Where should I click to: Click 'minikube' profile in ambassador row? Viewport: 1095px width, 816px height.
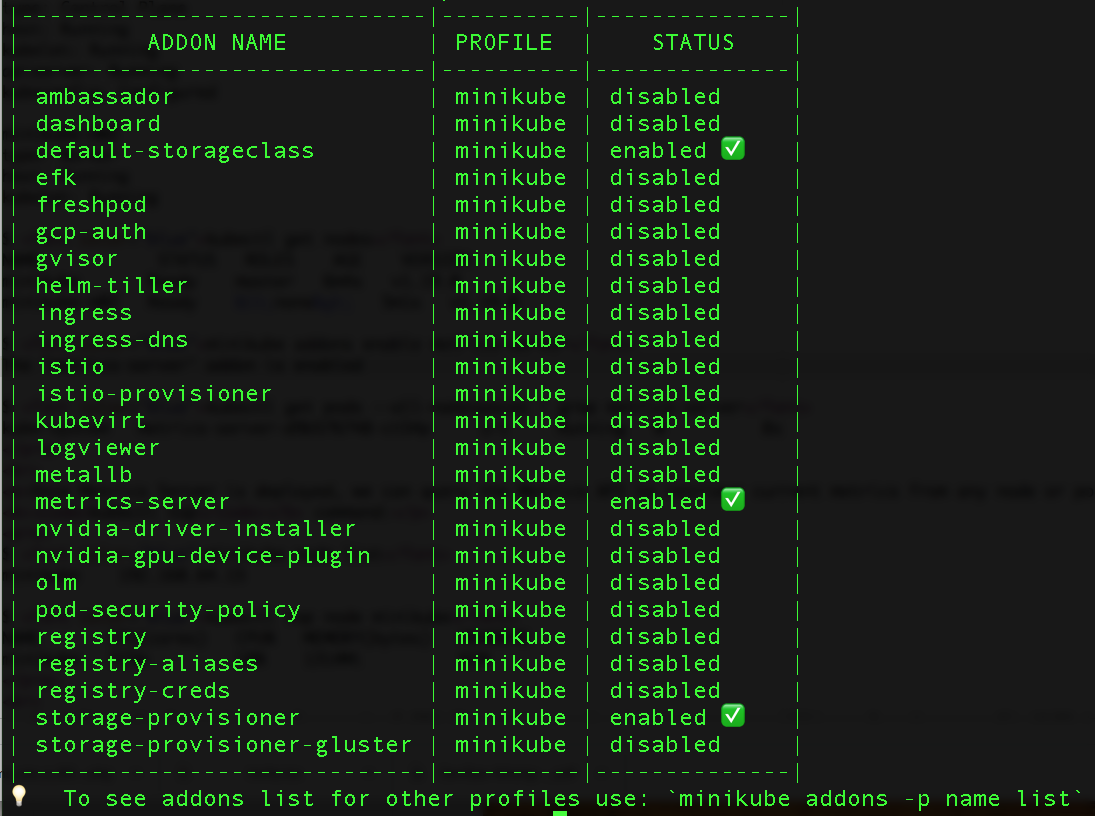coord(510,97)
